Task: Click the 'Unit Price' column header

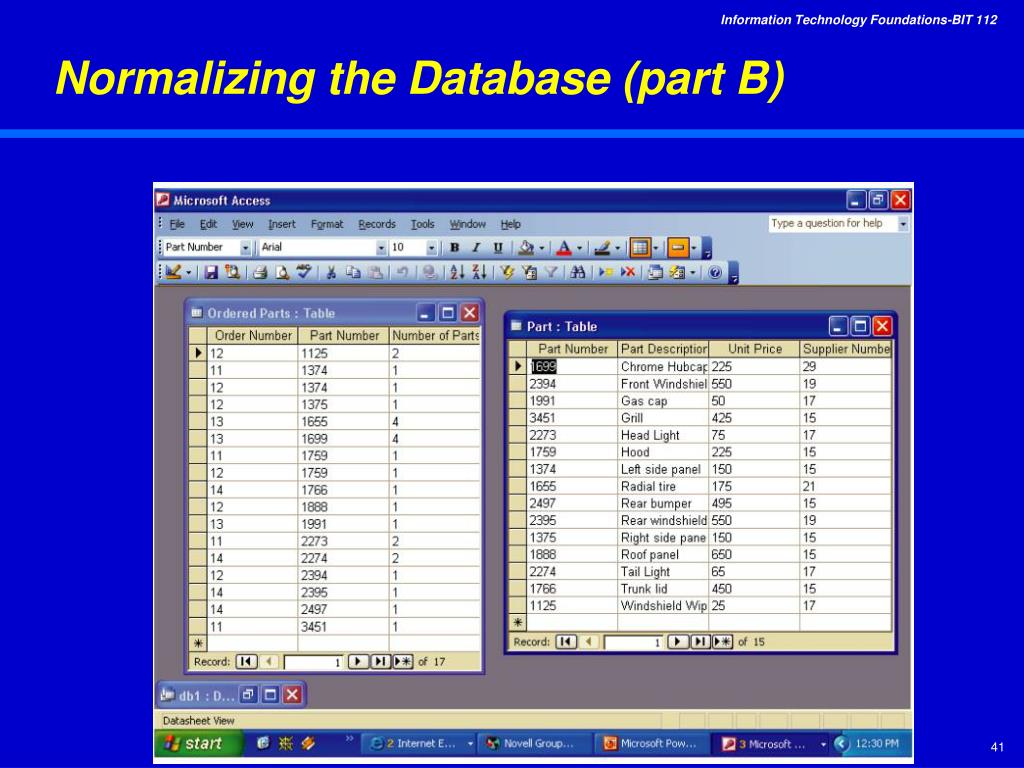Action: pos(754,349)
